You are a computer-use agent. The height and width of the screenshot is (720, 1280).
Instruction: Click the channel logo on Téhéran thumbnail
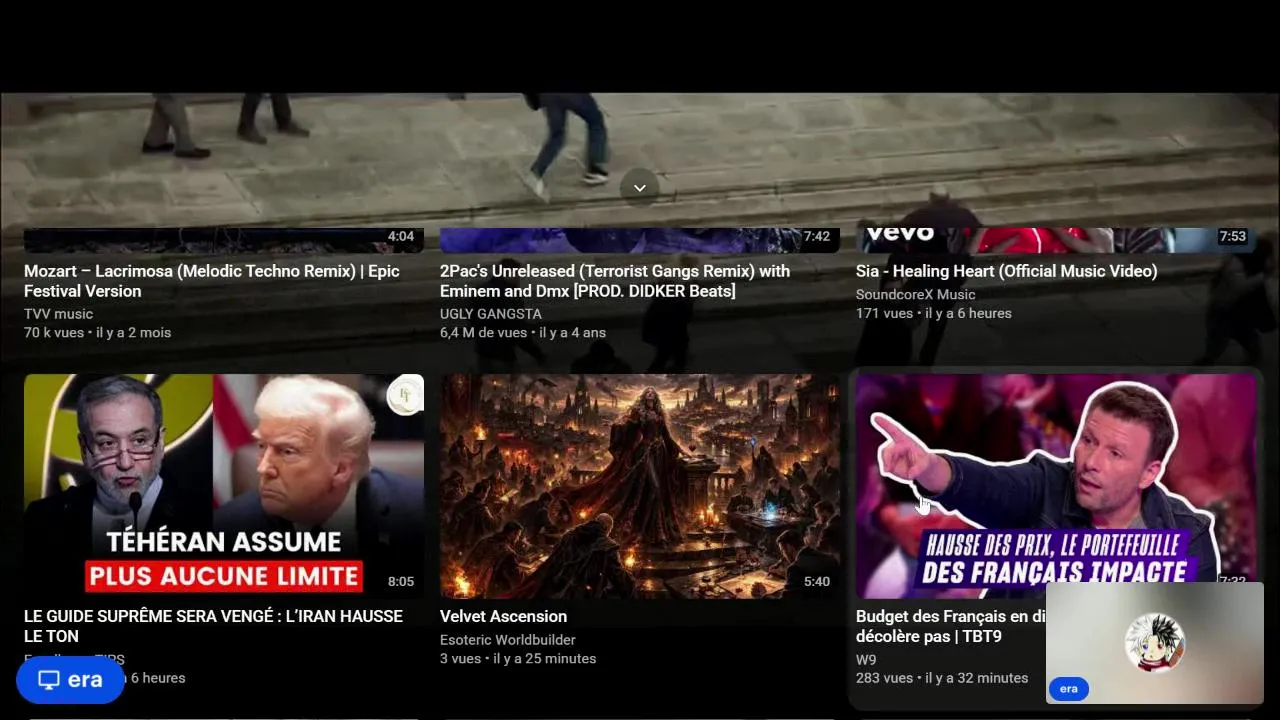pyautogui.click(x=405, y=395)
